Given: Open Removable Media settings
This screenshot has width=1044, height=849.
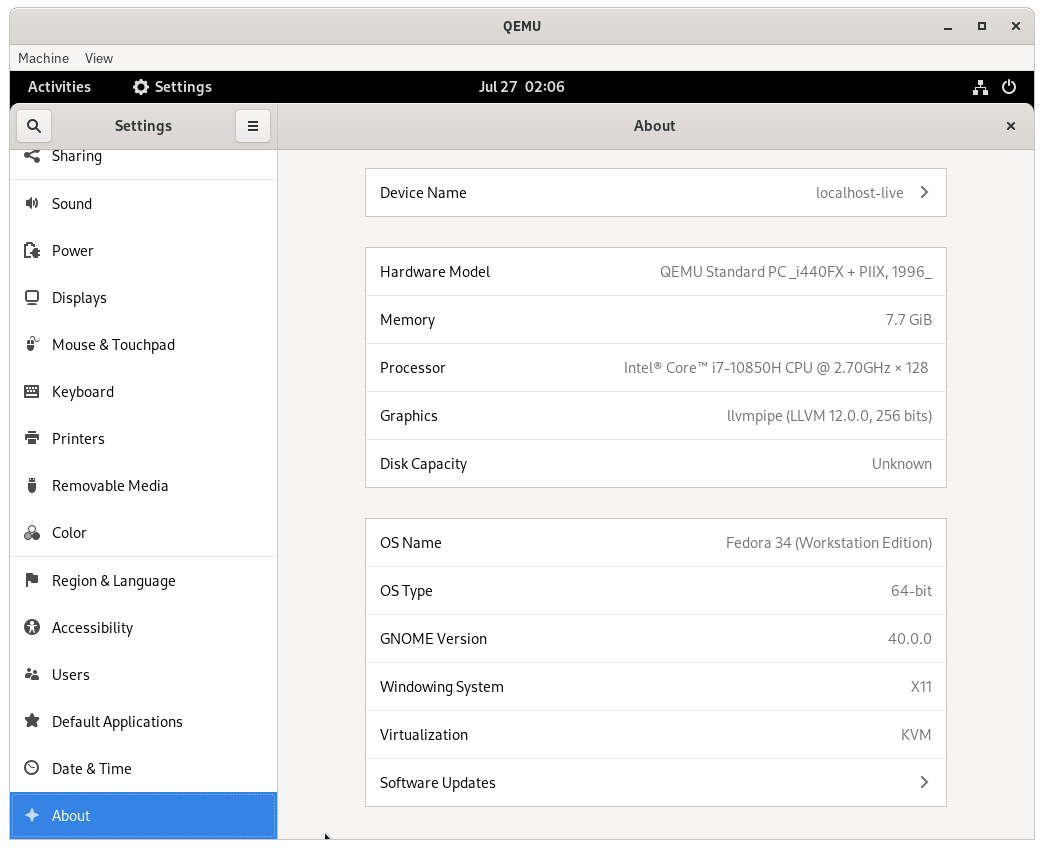Looking at the screenshot, I should pos(144,486).
